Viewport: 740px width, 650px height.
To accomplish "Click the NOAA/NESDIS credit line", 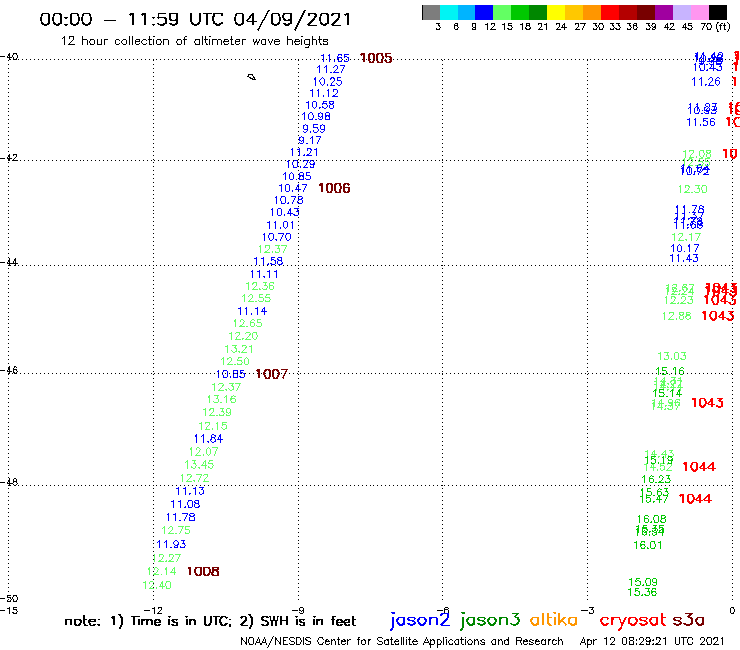I will coord(402,641).
